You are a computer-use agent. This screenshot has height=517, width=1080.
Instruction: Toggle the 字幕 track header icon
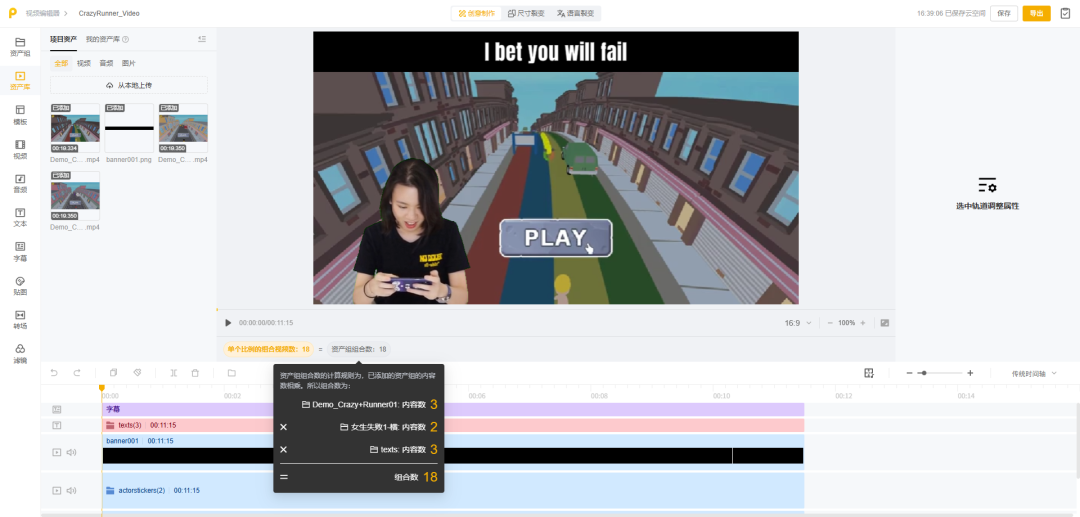[58, 410]
